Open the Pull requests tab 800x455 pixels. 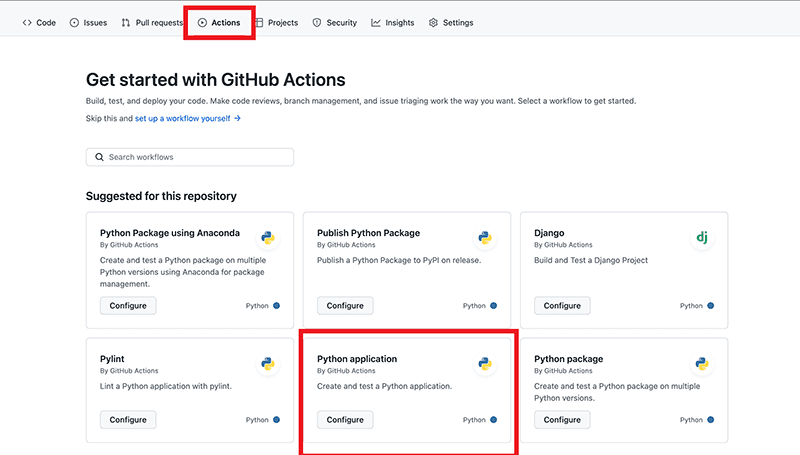pyautogui.click(x=153, y=22)
